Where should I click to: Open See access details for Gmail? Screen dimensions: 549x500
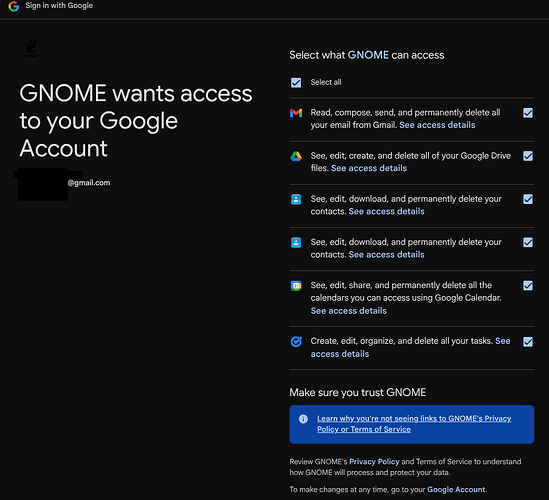click(x=437, y=125)
